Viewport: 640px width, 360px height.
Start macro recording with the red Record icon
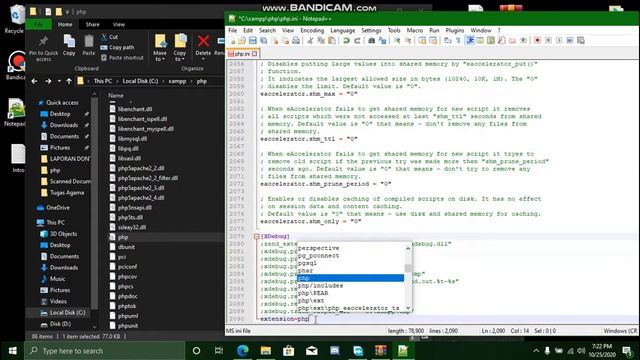coord(538,40)
